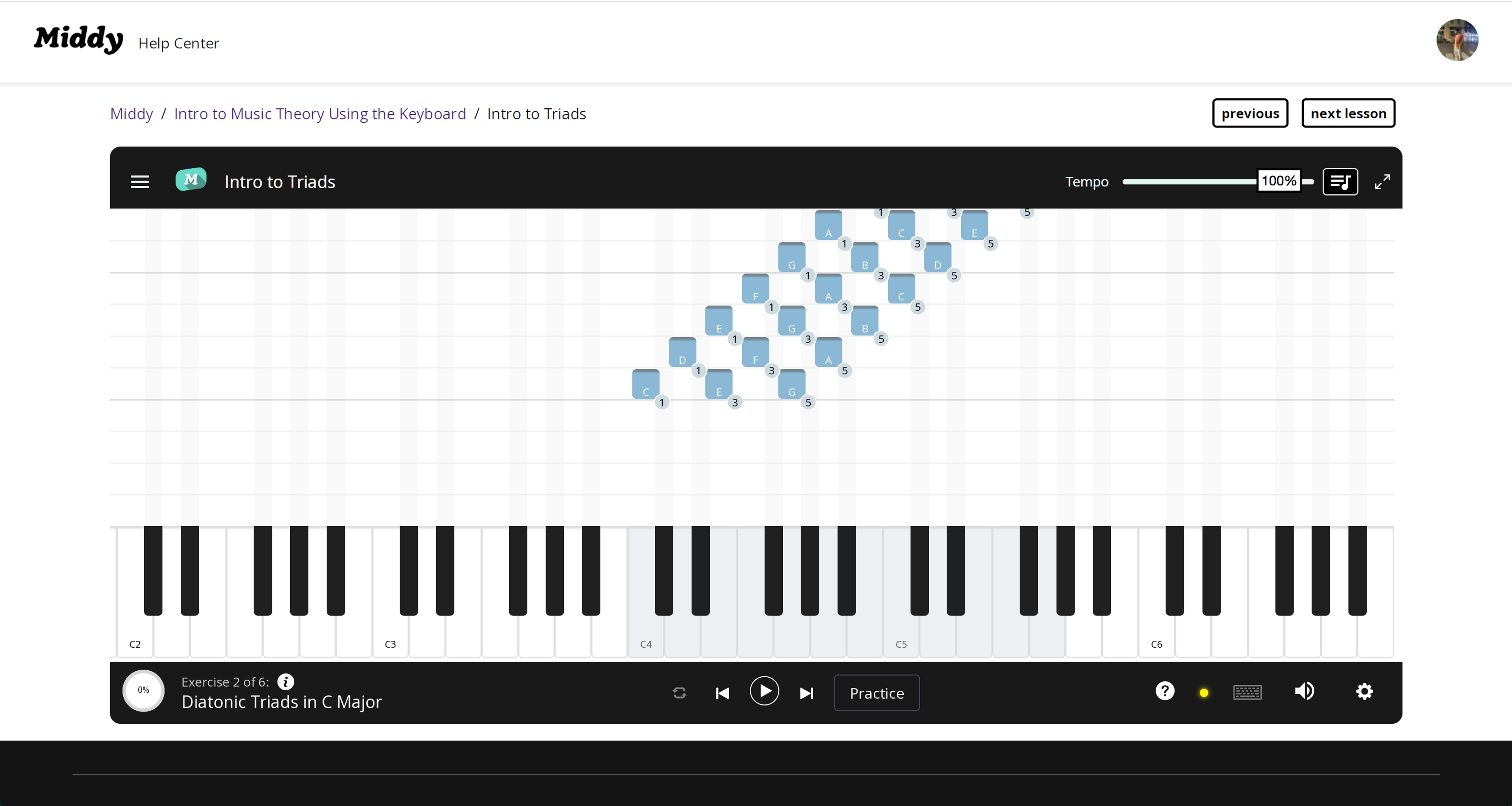Click the Middy breadcrumb home link
Viewport: 1512px width, 806px height.
131,113
